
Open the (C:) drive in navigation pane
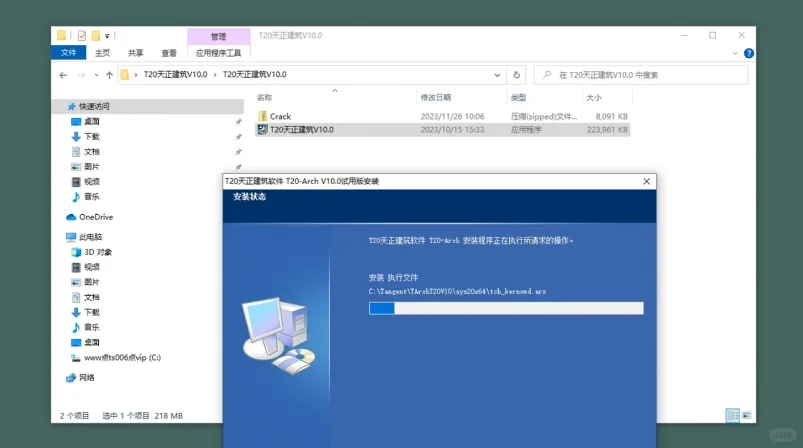pyautogui.click(x=122, y=357)
